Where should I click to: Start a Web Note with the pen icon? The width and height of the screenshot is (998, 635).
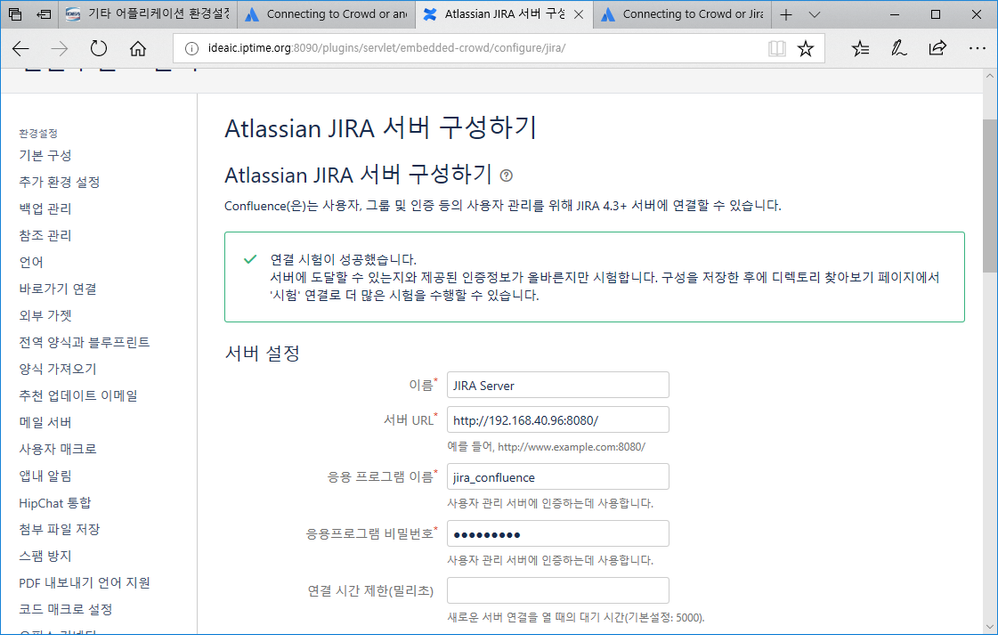tap(900, 47)
